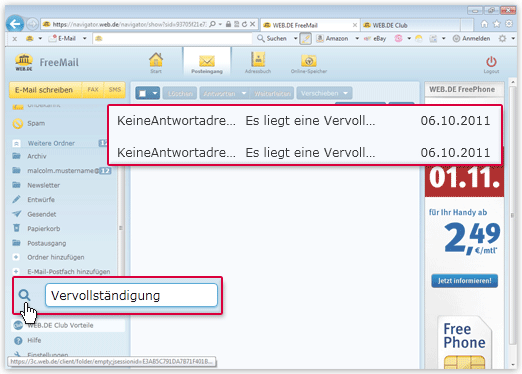Close the WEB.DE toolbar with X
This screenshot has width=522, height=374.
coord(15,39)
